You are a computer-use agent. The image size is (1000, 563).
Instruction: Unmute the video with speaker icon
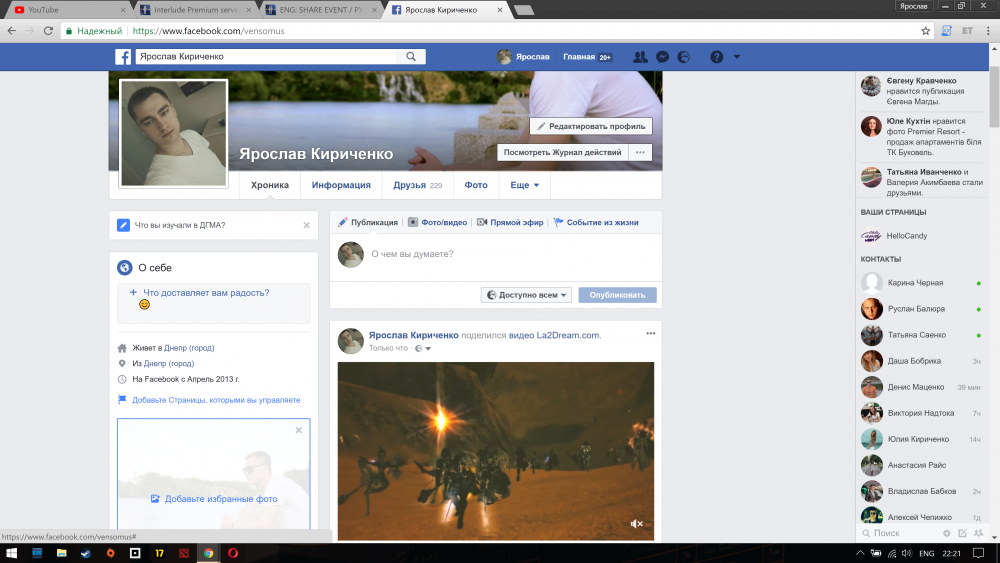click(636, 523)
